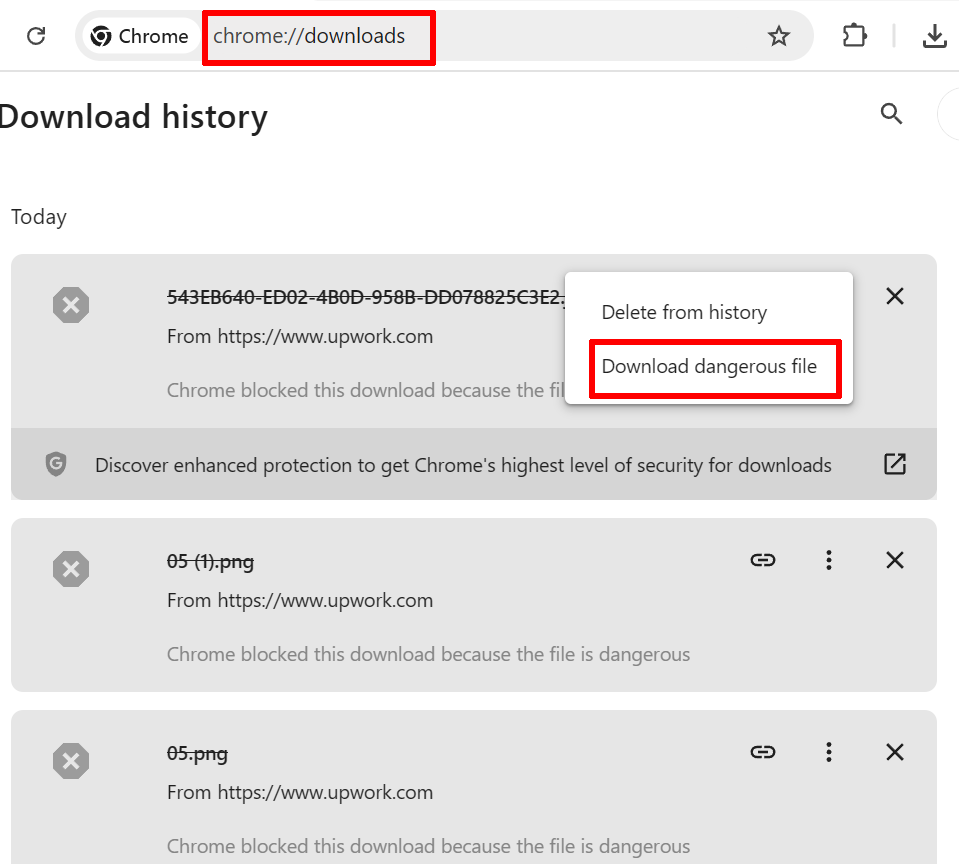This screenshot has width=959, height=864.
Task: Open the Extensions puzzle icon
Action: [854, 37]
